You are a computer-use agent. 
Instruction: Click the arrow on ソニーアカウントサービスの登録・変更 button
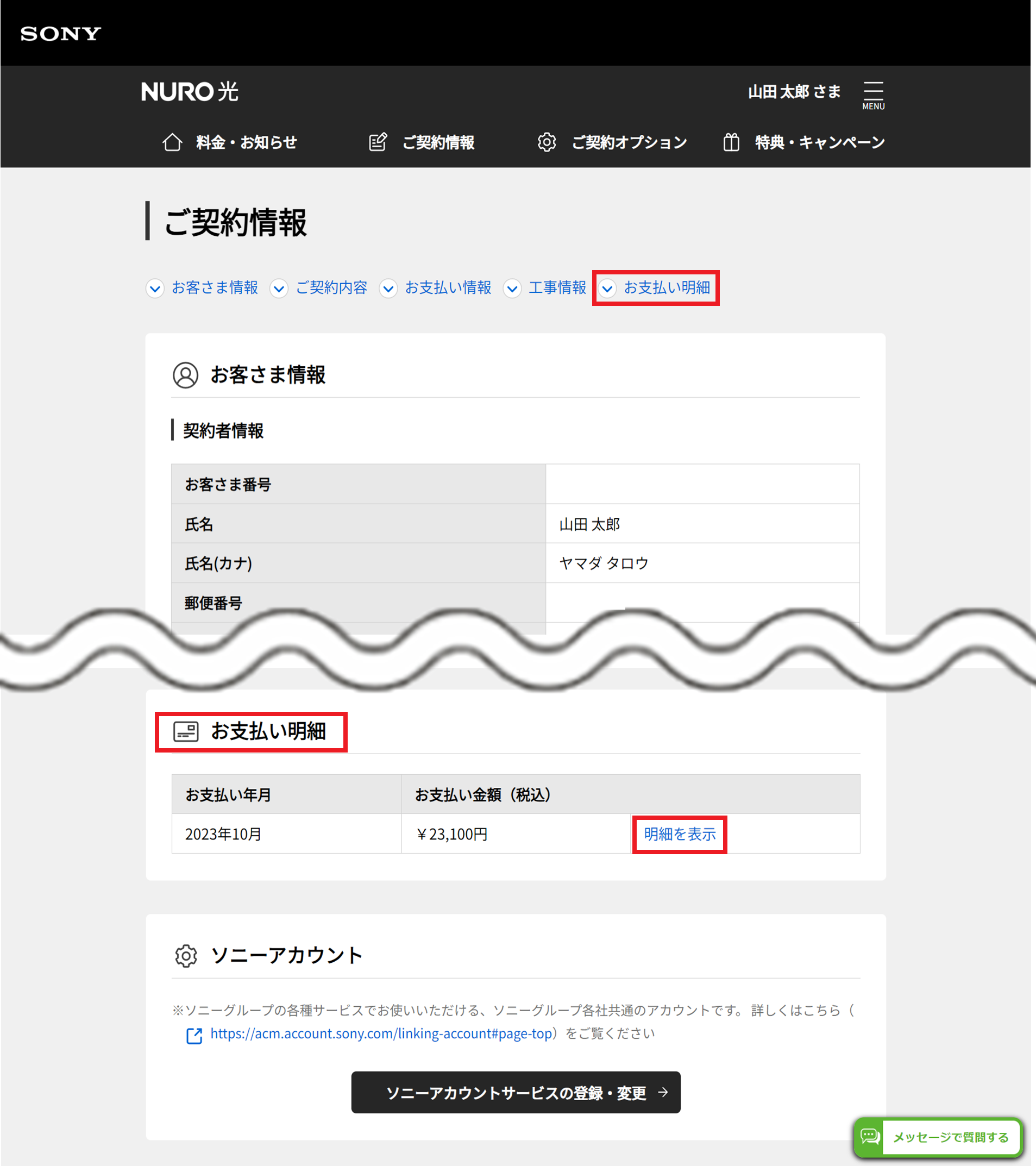662,1092
